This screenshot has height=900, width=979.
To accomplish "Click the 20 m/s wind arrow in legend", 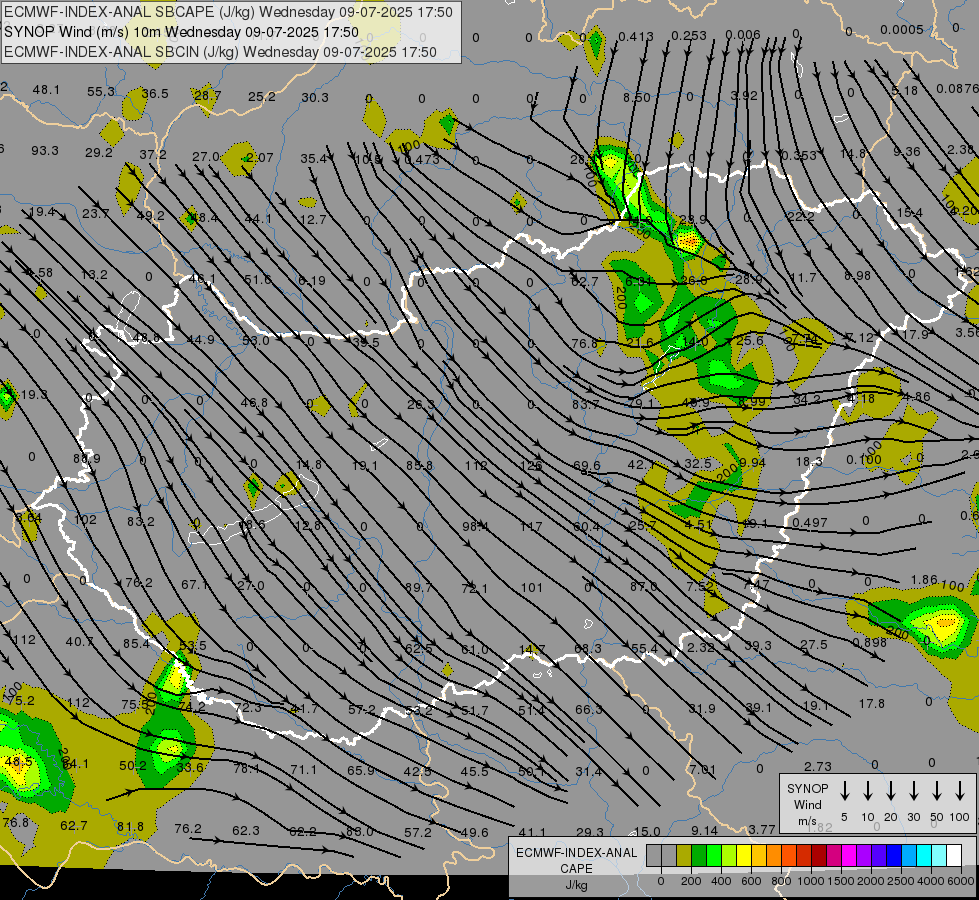I will click(891, 791).
